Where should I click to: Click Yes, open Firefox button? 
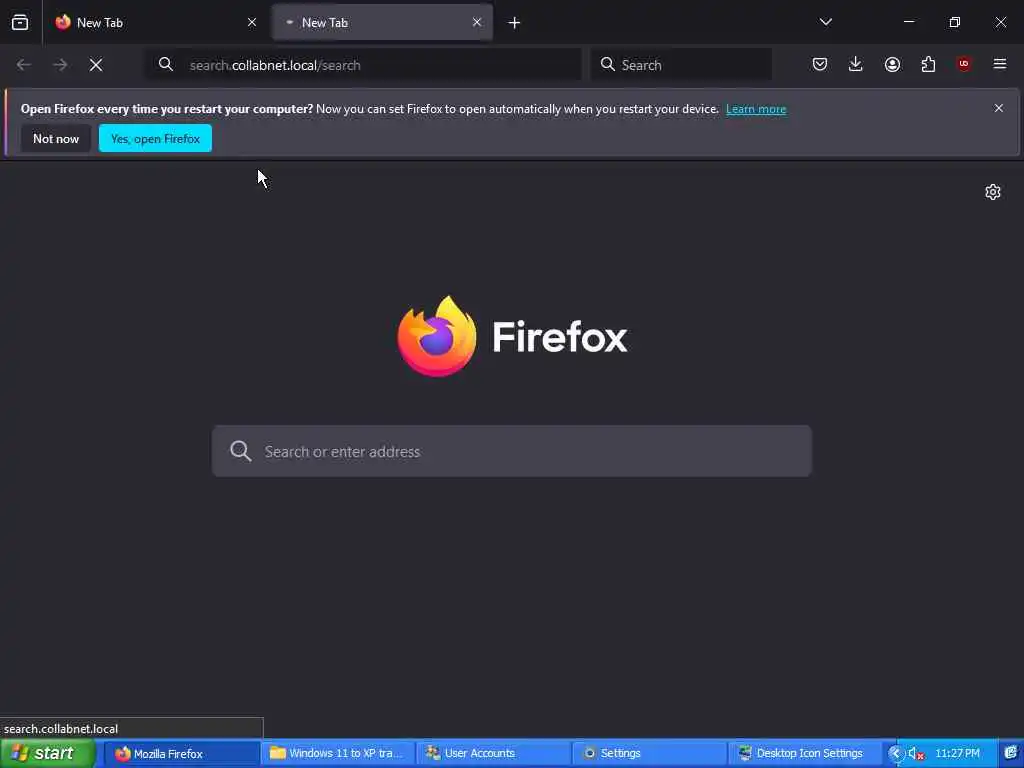pyautogui.click(x=155, y=138)
